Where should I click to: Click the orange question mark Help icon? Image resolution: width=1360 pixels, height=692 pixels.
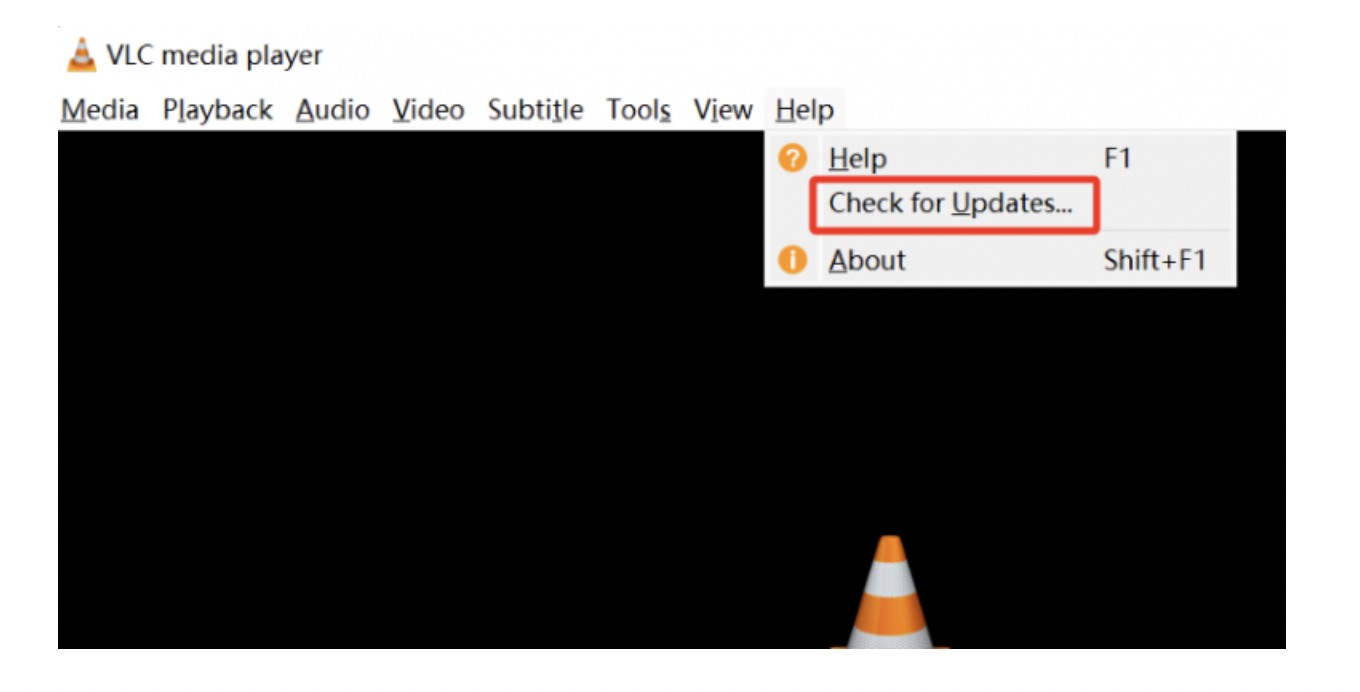tap(792, 158)
